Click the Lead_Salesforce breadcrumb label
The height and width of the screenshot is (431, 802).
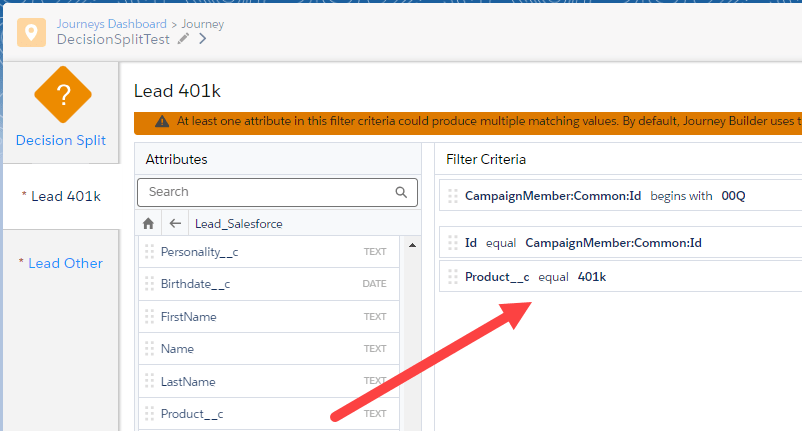(238, 224)
